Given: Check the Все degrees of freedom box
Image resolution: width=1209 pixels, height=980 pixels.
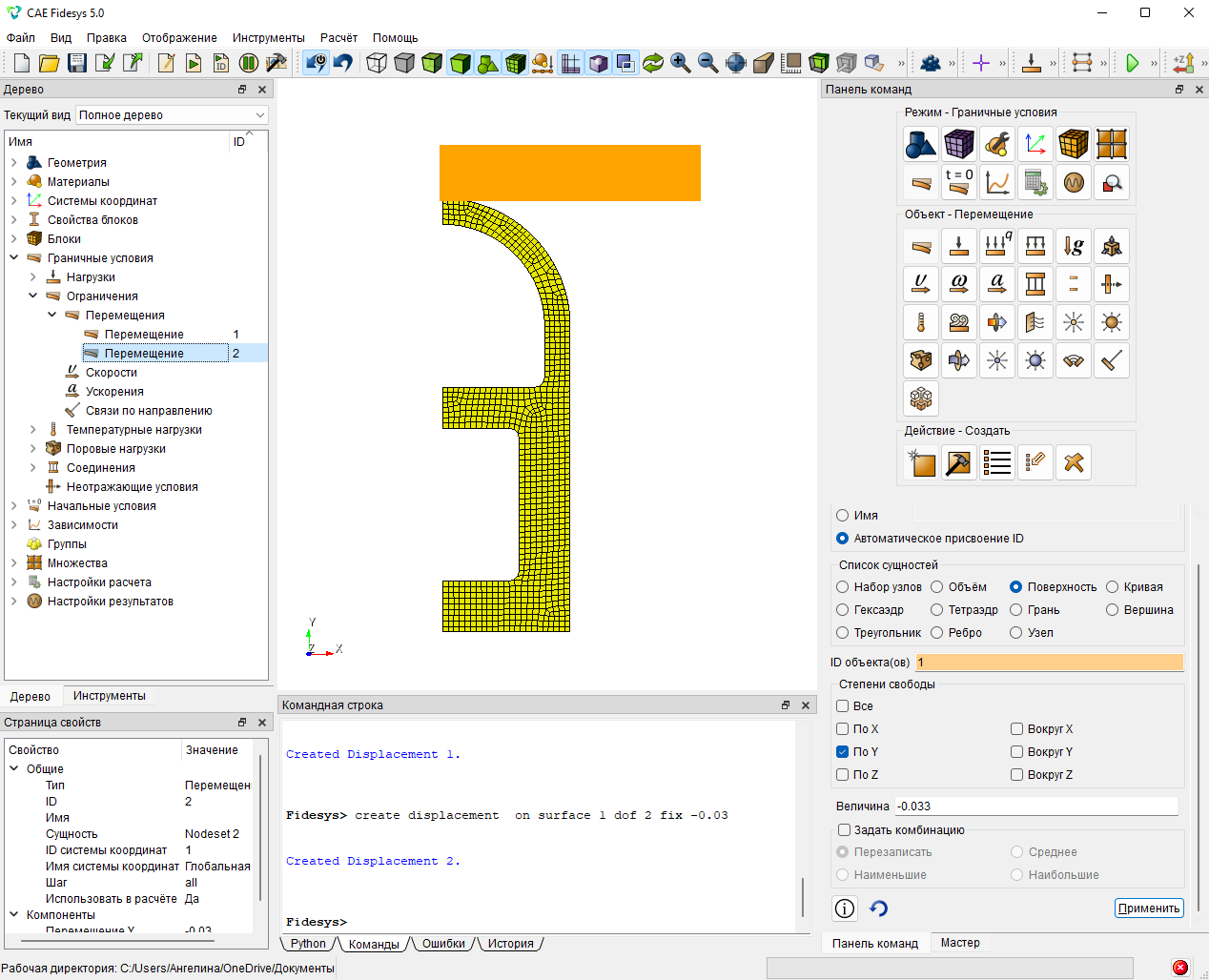Looking at the screenshot, I should tap(843, 706).
